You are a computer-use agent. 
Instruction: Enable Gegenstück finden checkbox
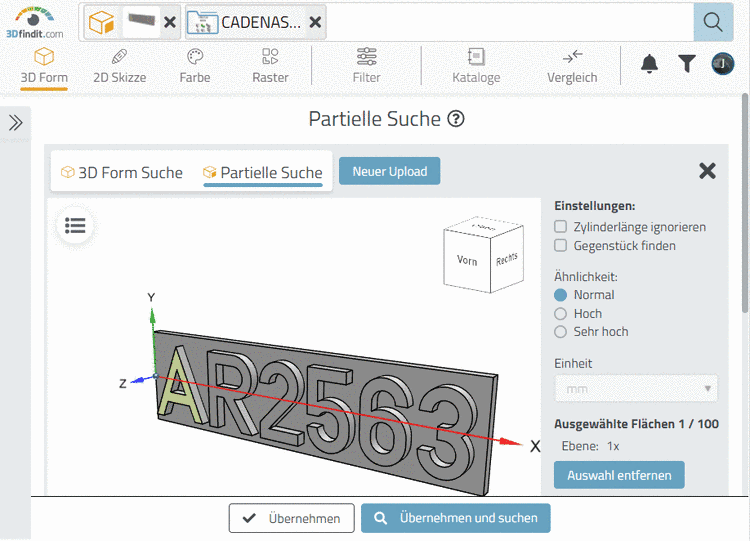[x=560, y=245]
